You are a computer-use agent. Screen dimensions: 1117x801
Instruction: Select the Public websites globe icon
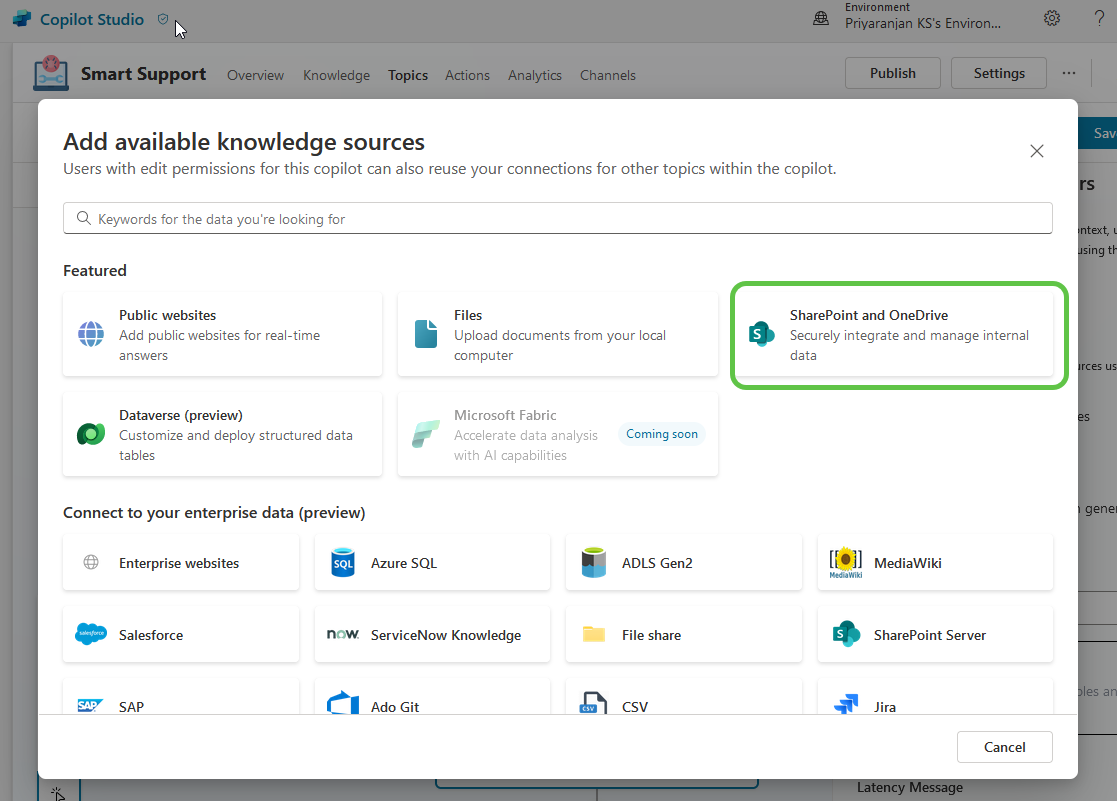(91, 335)
